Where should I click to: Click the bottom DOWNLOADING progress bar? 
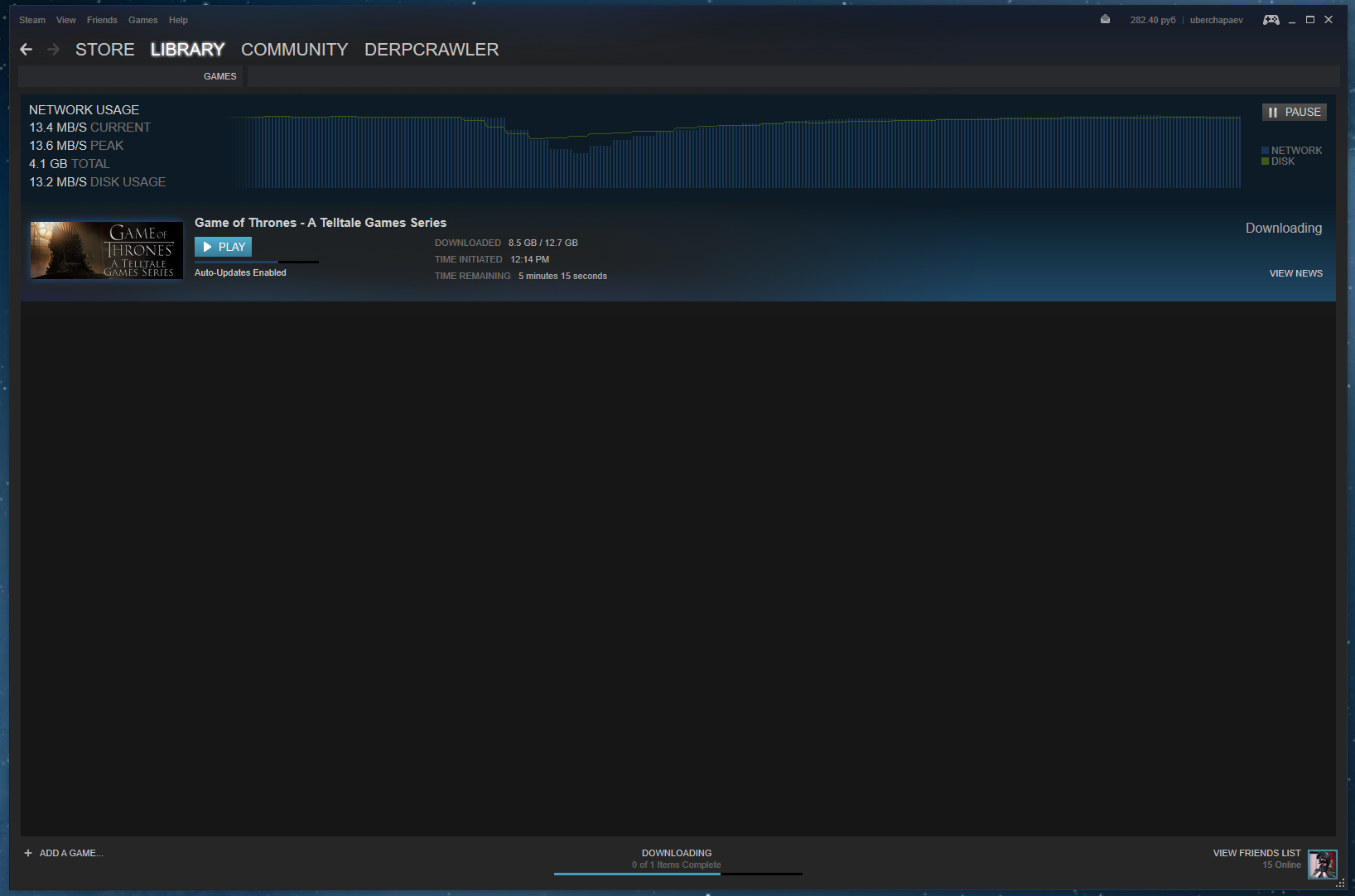(x=678, y=874)
